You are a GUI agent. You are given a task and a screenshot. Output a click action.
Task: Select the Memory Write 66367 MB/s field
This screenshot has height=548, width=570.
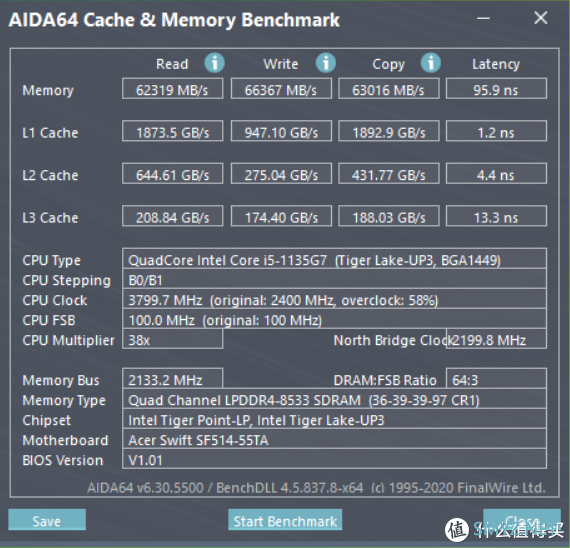pyautogui.click(x=281, y=88)
